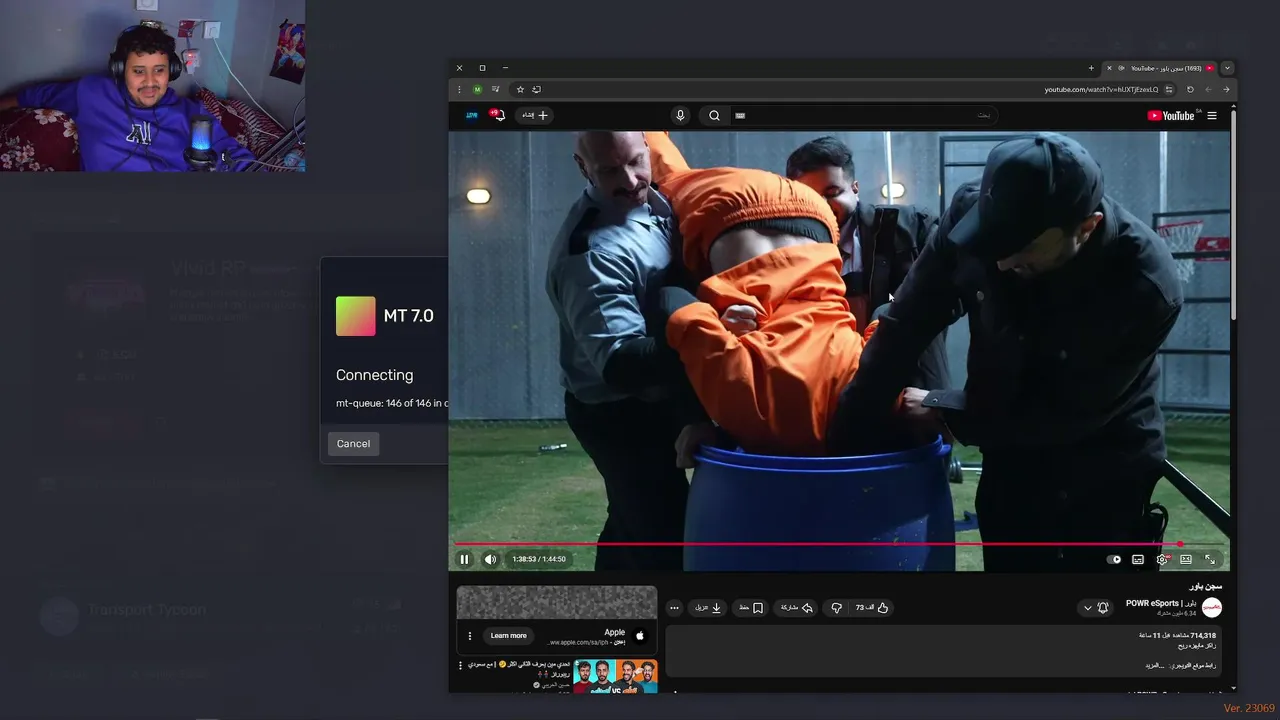Seek on the red video progress bar
This screenshot has width=1280, height=720.
pos(839,544)
